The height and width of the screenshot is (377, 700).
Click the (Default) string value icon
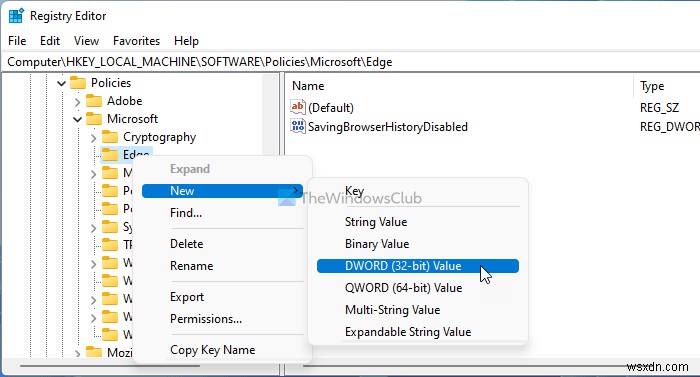tap(298, 107)
